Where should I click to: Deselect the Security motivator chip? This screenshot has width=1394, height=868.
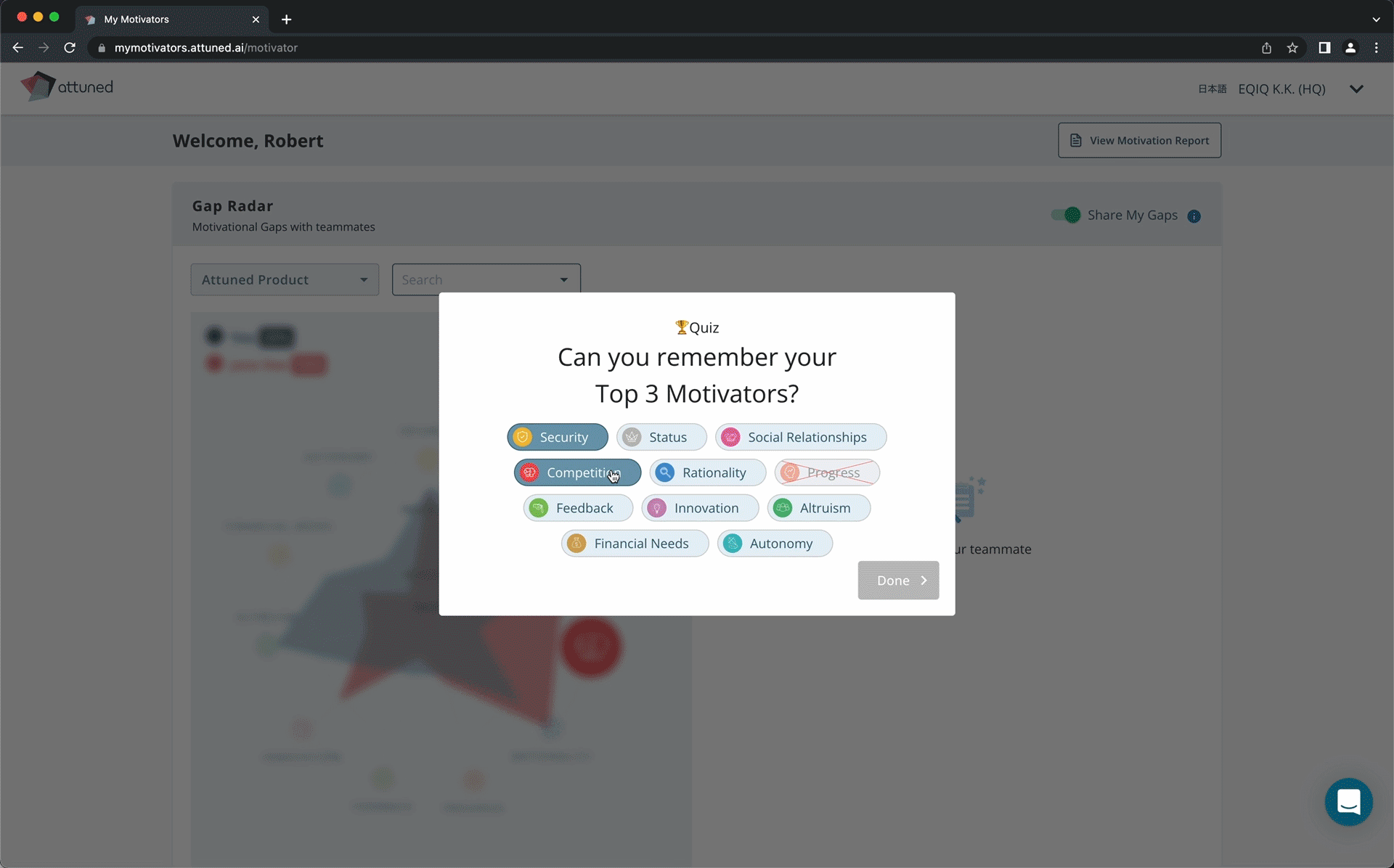pos(558,437)
